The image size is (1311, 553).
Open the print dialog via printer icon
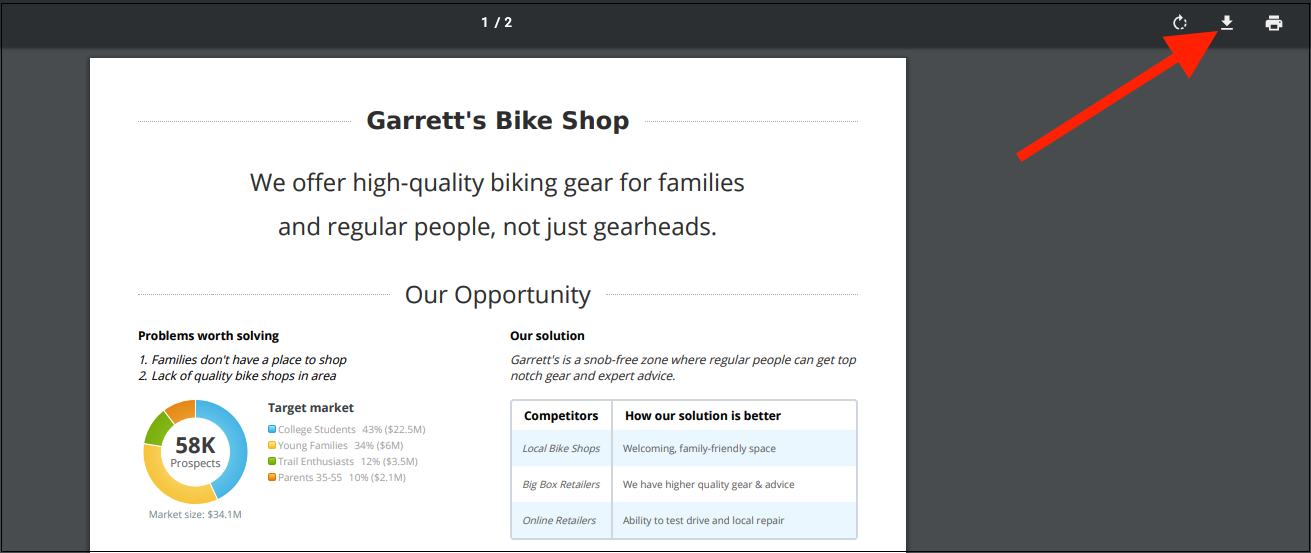(1274, 23)
